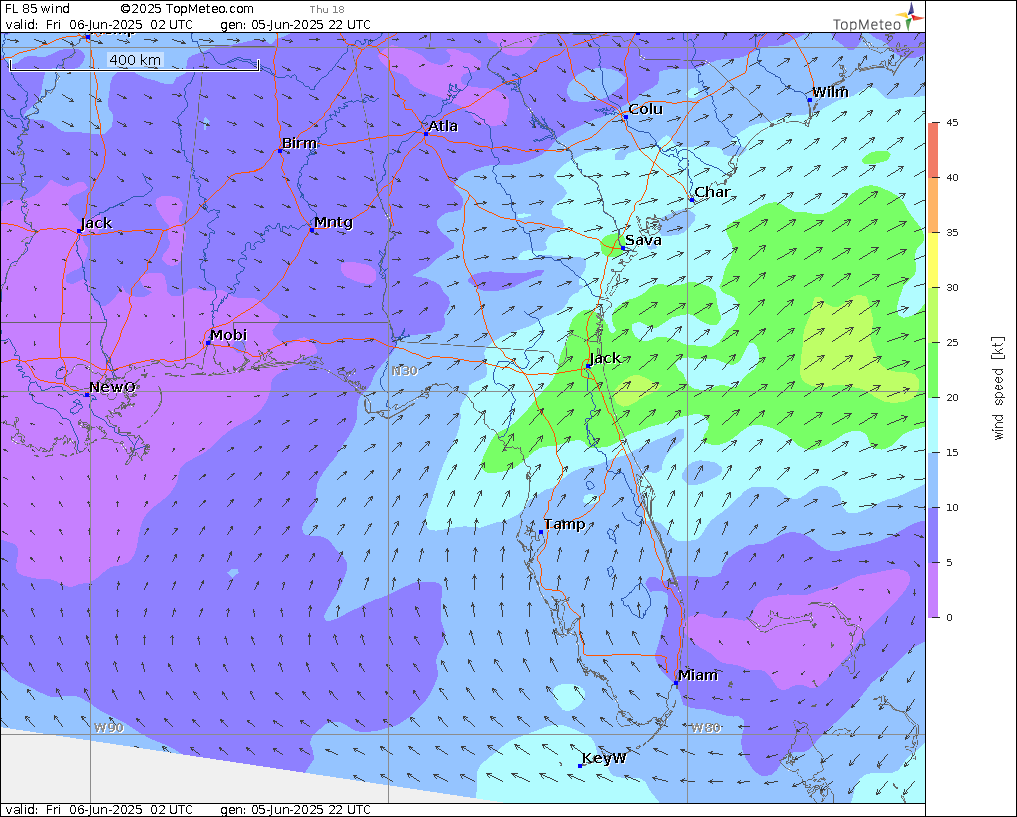Click the Birm city label

pos(299,143)
